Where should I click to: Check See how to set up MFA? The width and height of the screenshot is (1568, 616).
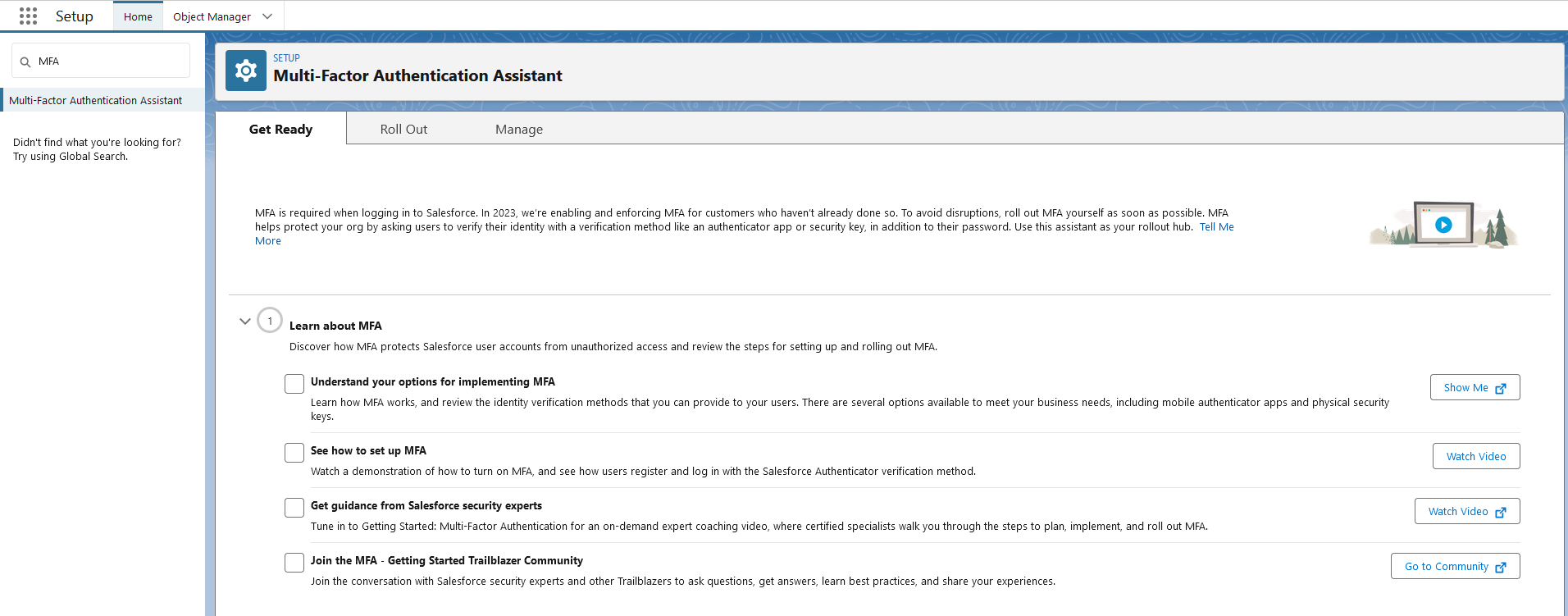click(x=294, y=453)
